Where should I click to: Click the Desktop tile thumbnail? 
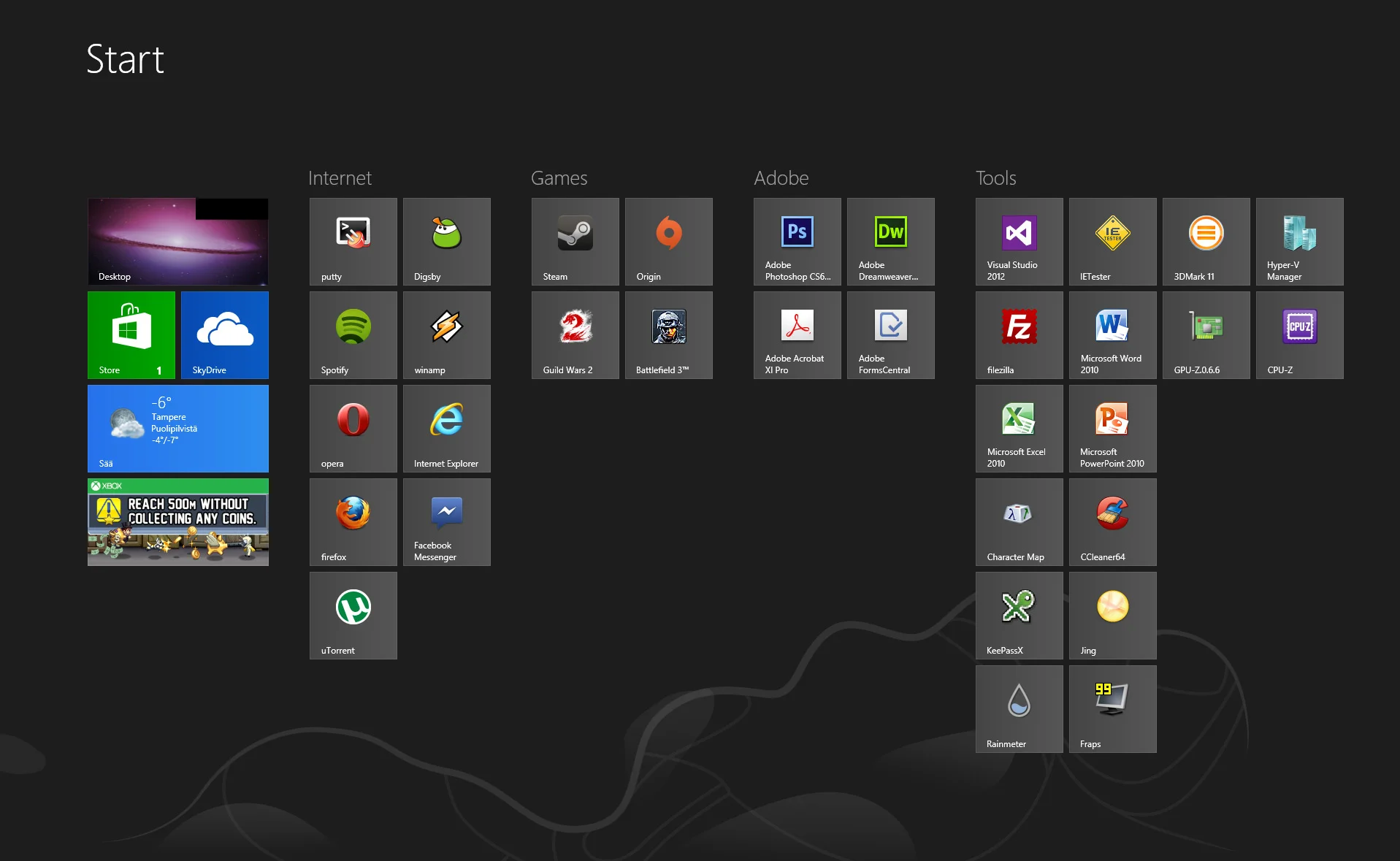pyautogui.click(x=177, y=242)
